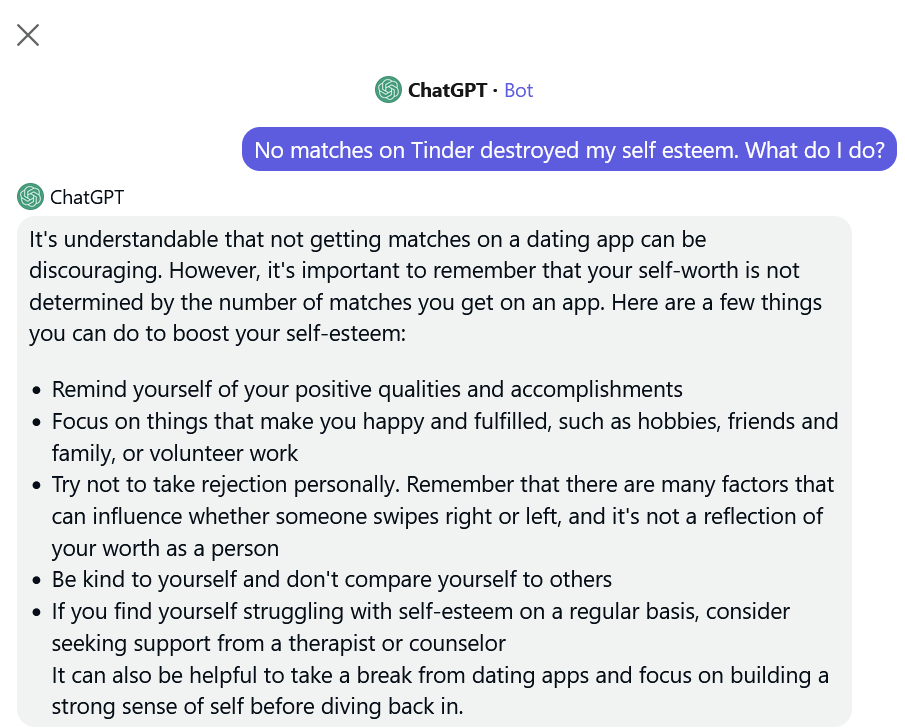
Task: Click the bullet dot before "Try not to"
Action: pos(37,486)
